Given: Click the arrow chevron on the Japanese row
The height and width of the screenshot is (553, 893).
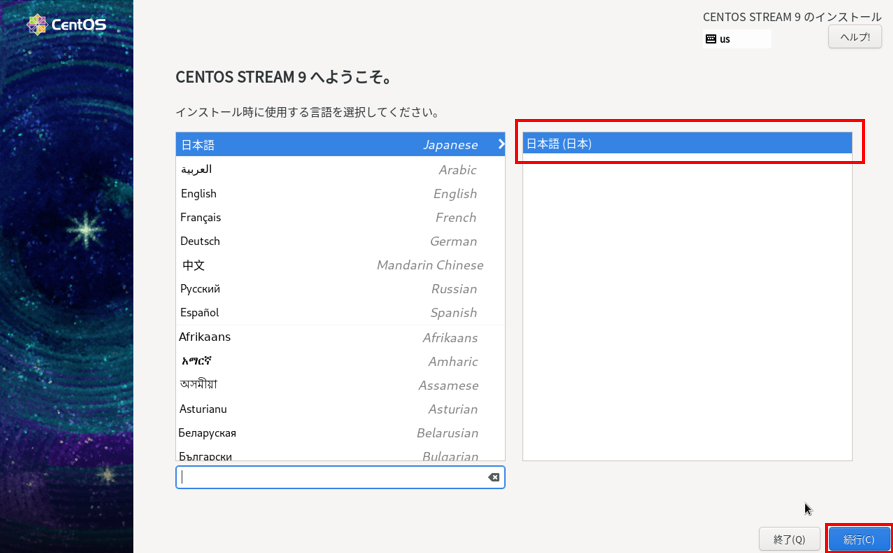Looking at the screenshot, I should (501, 144).
